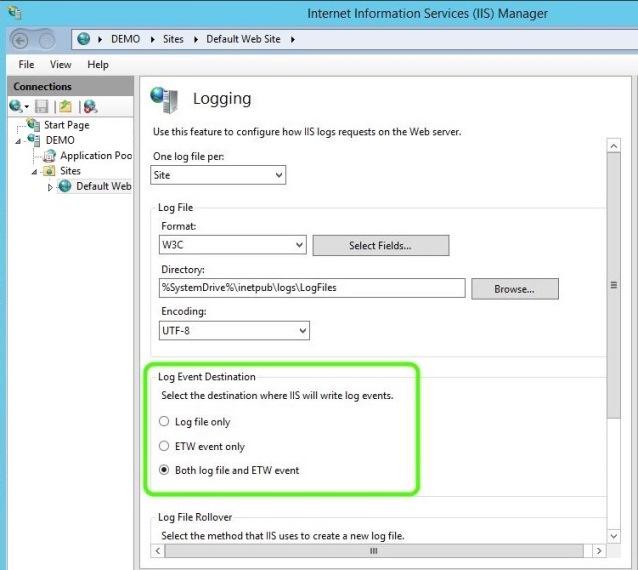The width and height of the screenshot is (638, 570).
Task: Click the Forward navigation arrow
Action: point(46,40)
